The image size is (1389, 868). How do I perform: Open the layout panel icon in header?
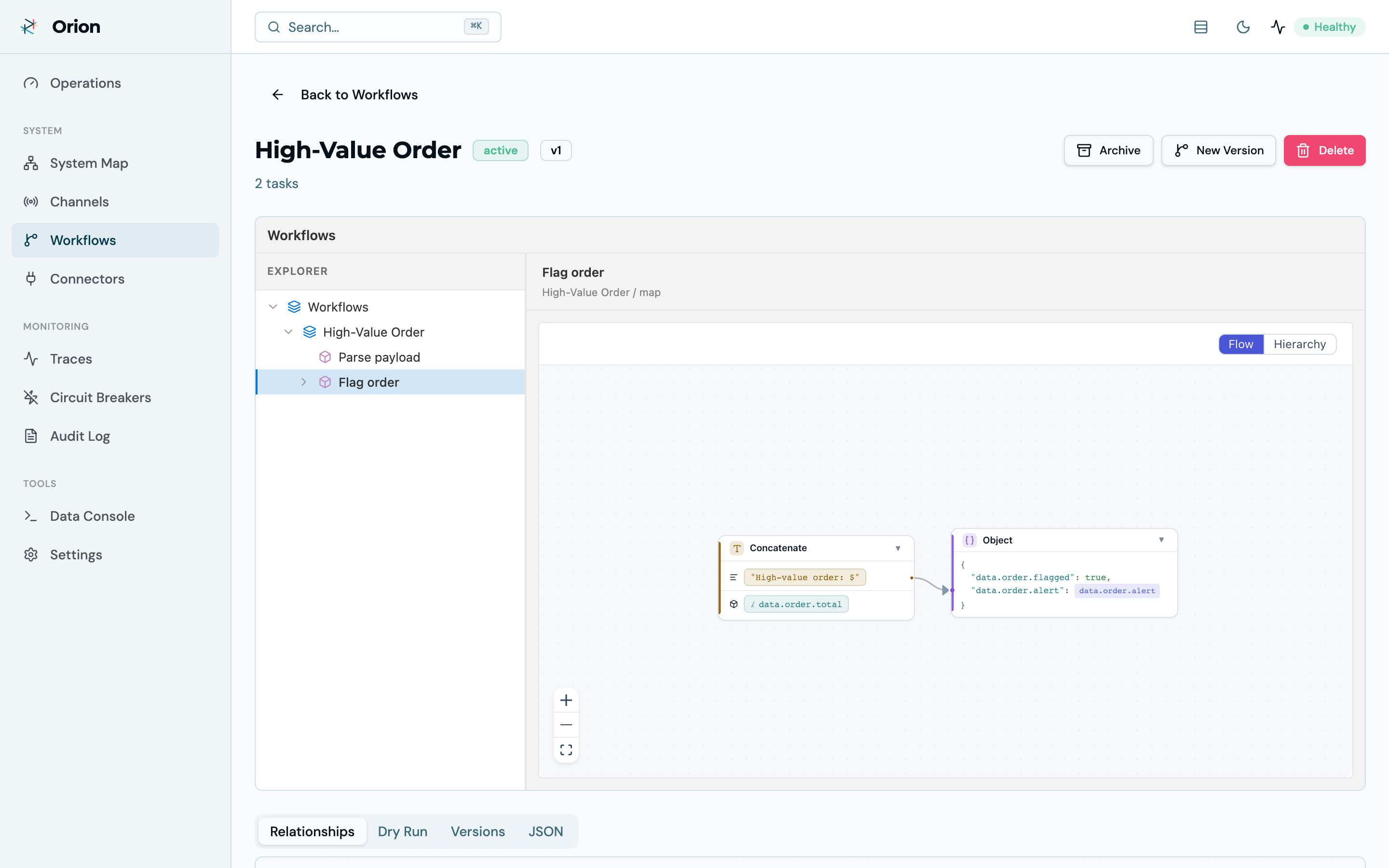[1201, 27]
